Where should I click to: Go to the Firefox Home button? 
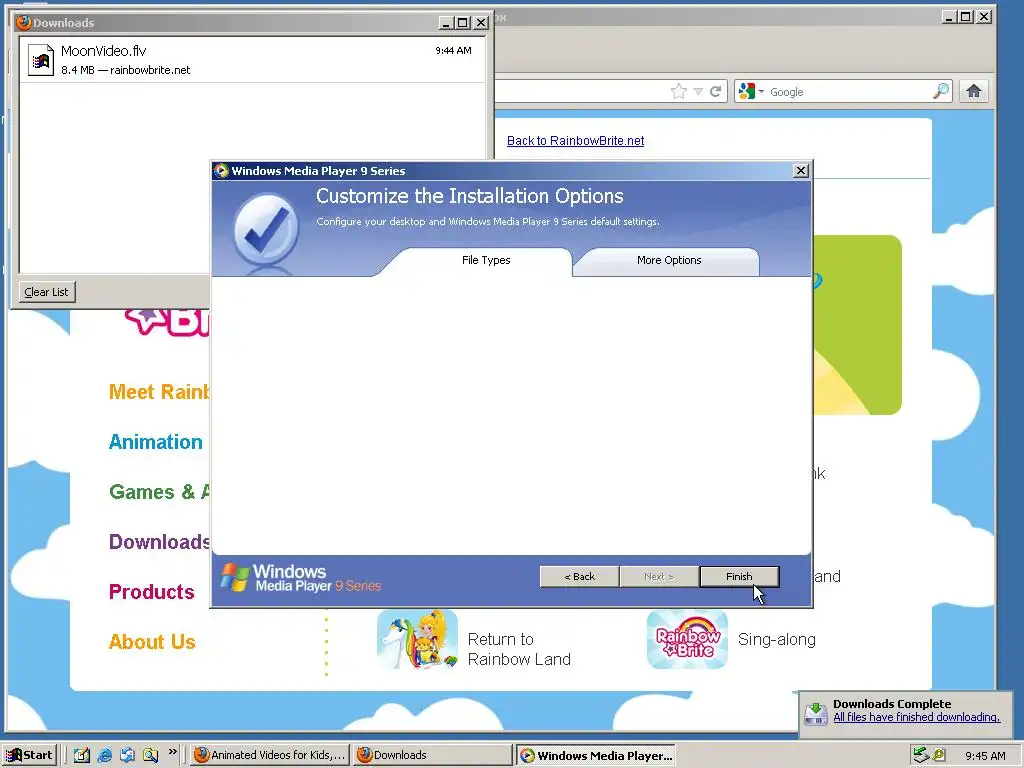click(x=974, y=91)
